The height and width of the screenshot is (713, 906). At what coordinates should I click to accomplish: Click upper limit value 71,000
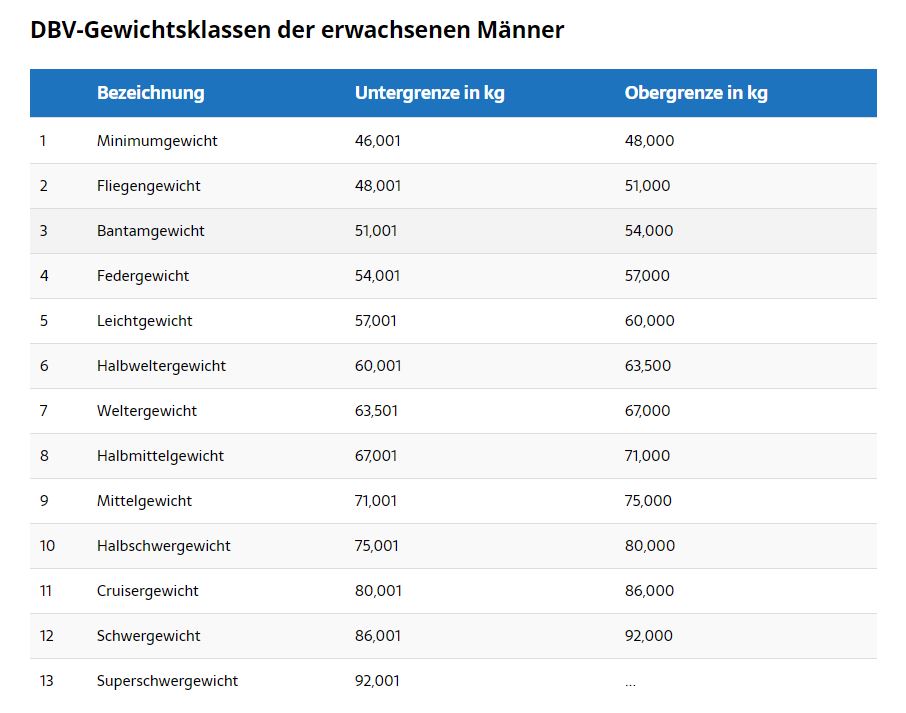tap(648, 456)
